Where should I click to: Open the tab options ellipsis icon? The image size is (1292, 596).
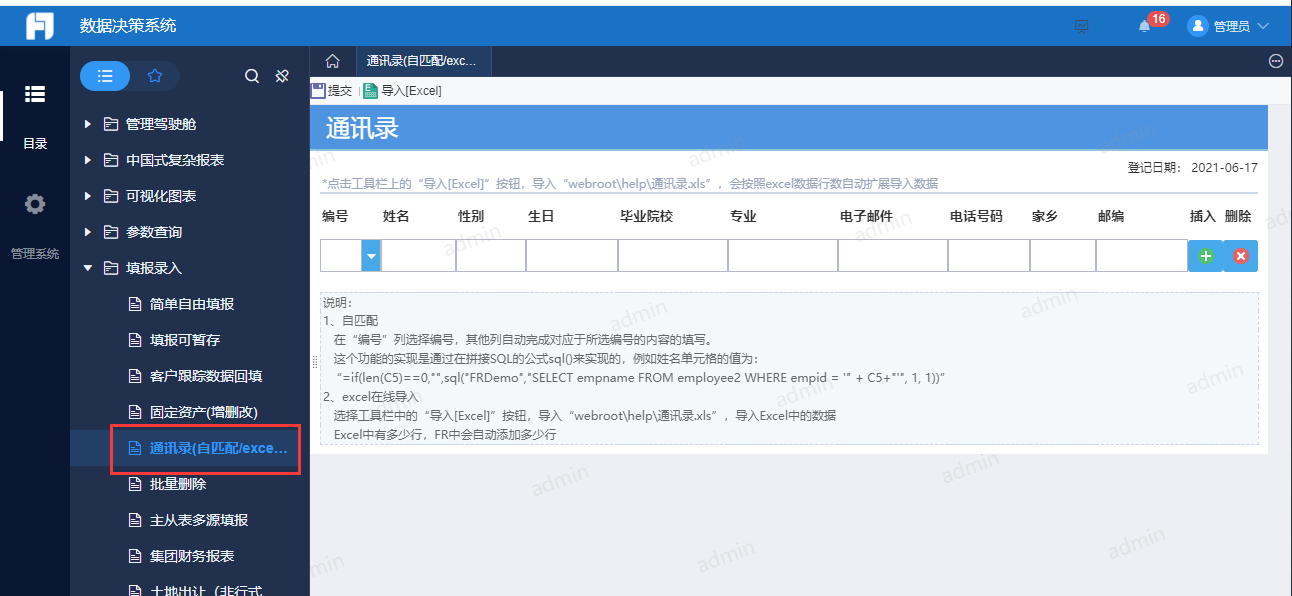(x=1276, y=61)
